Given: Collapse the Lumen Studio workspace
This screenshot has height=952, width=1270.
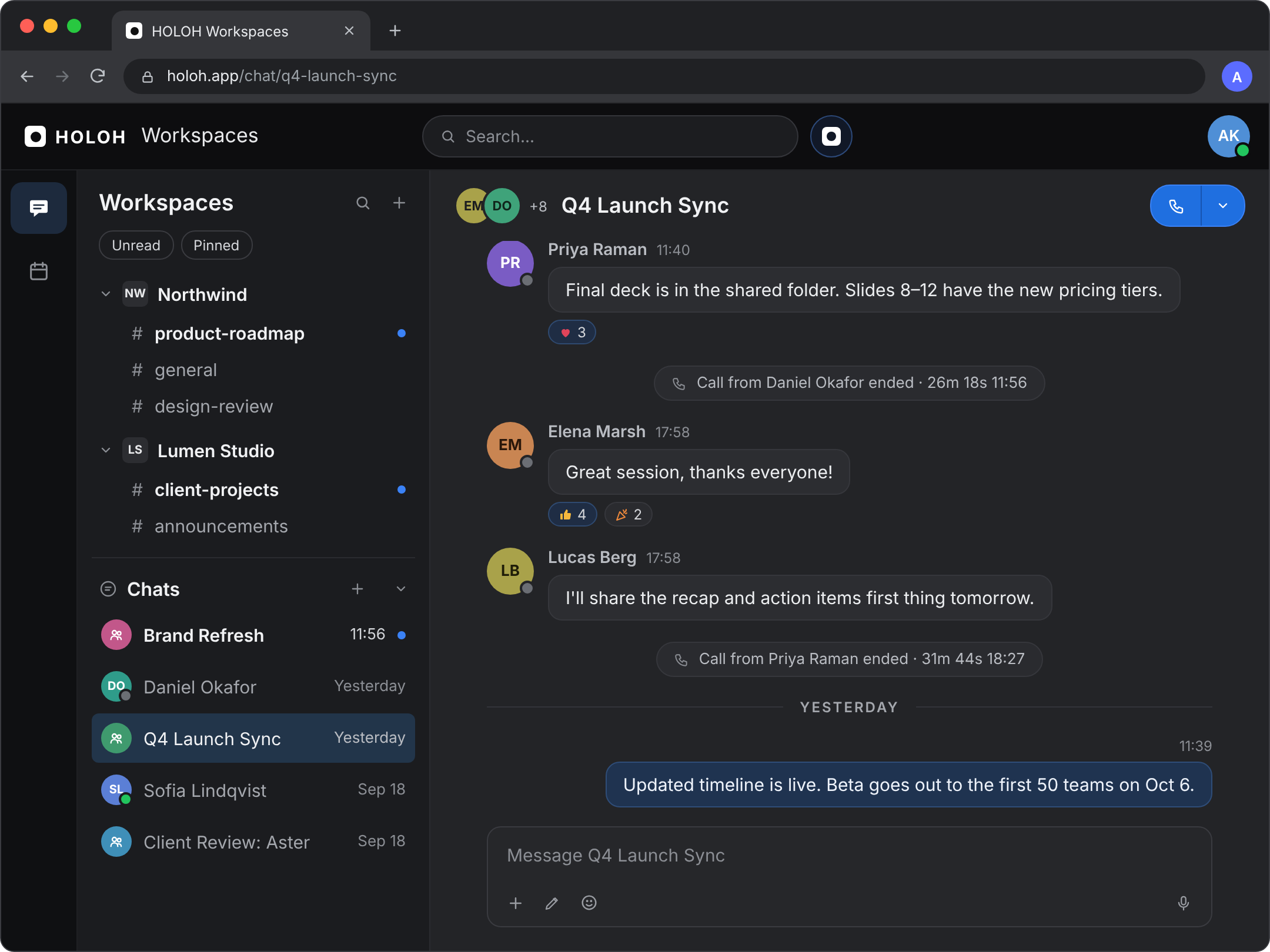Looking at the screenshot, I should pos(106,450).
